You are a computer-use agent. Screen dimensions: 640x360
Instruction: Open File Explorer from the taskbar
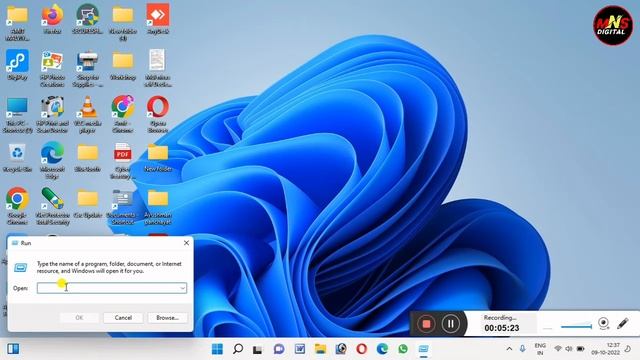click(x=320, y=349)
